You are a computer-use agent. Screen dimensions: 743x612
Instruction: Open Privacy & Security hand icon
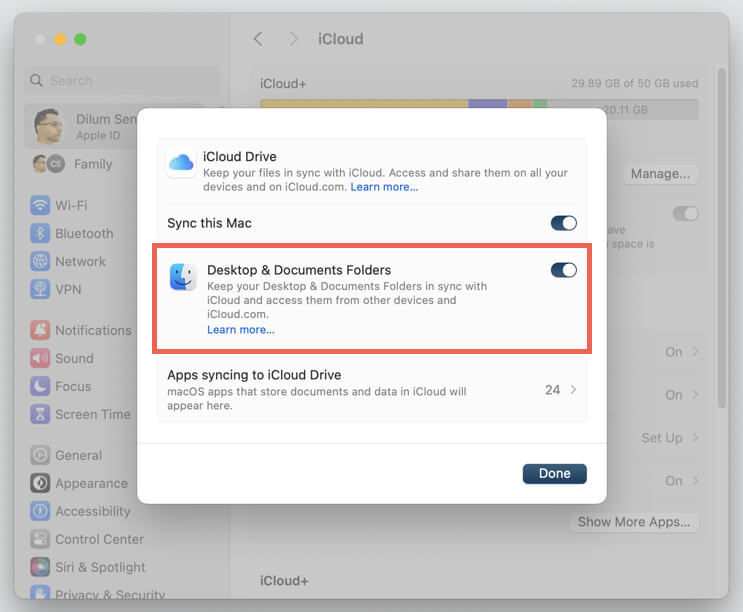(x=40, y=593)
